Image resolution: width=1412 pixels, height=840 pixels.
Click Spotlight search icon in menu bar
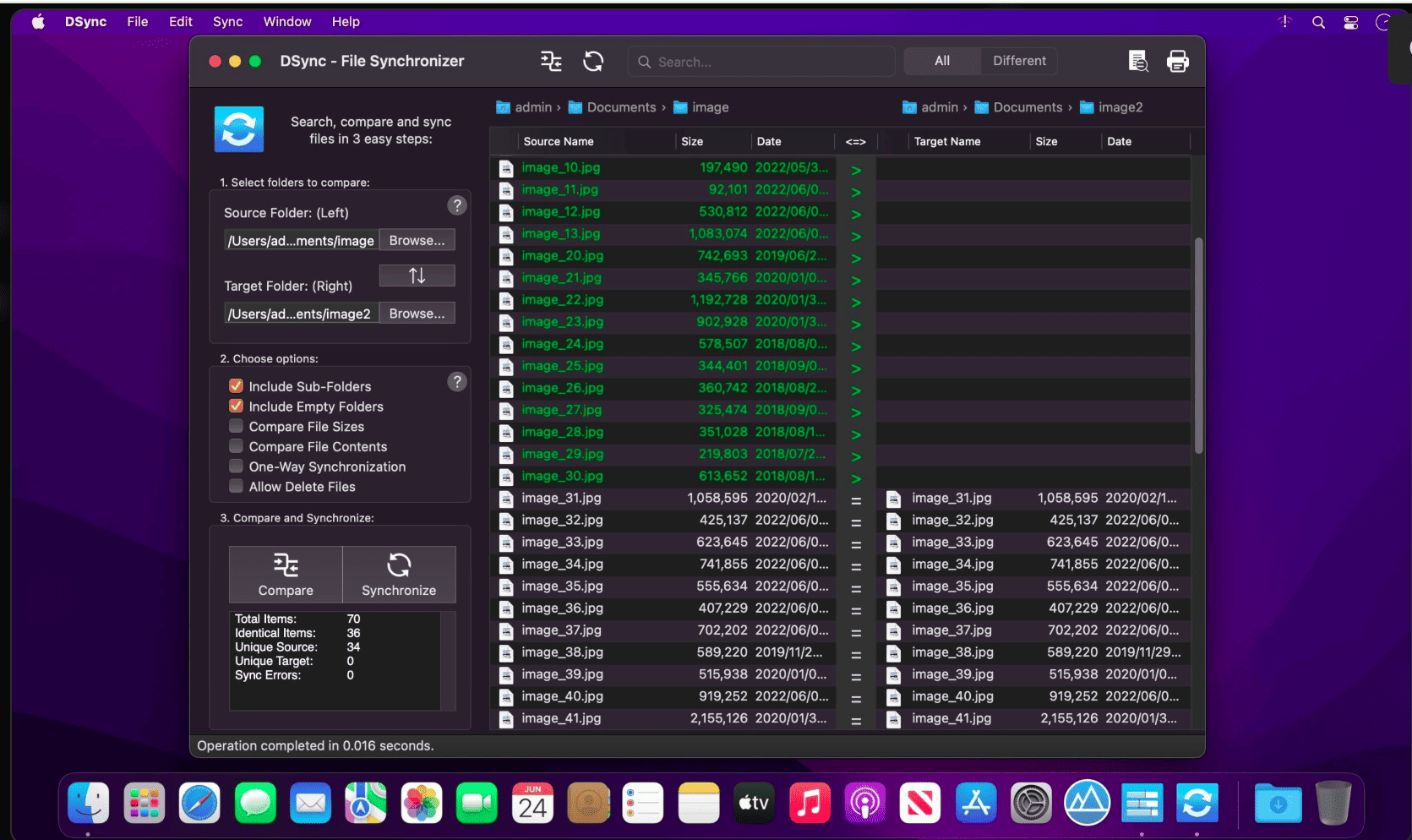point(1318,22)
